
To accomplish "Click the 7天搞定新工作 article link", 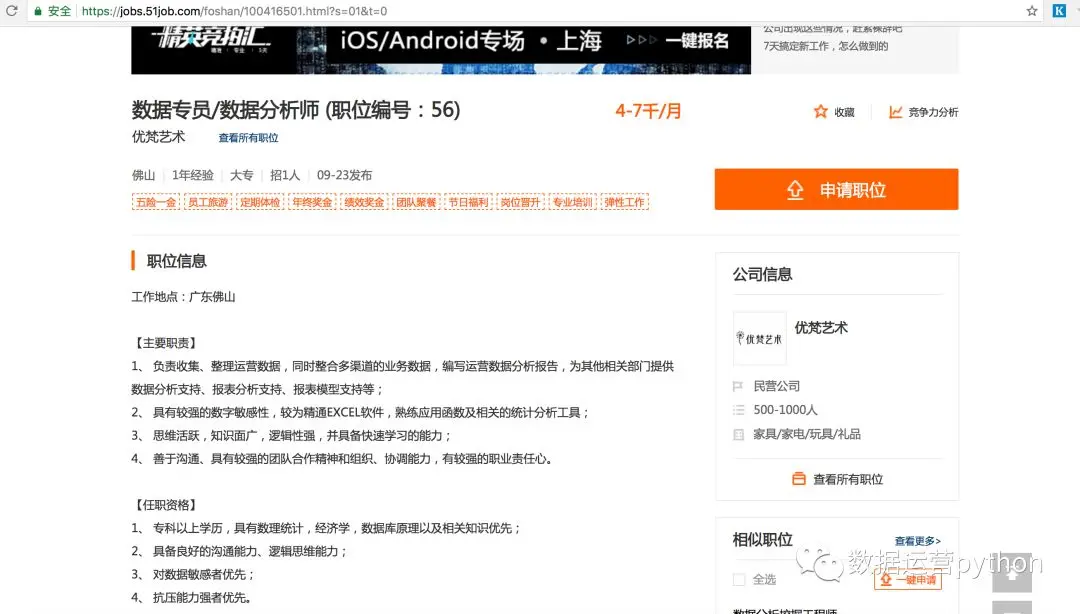I will coord(826,46).
